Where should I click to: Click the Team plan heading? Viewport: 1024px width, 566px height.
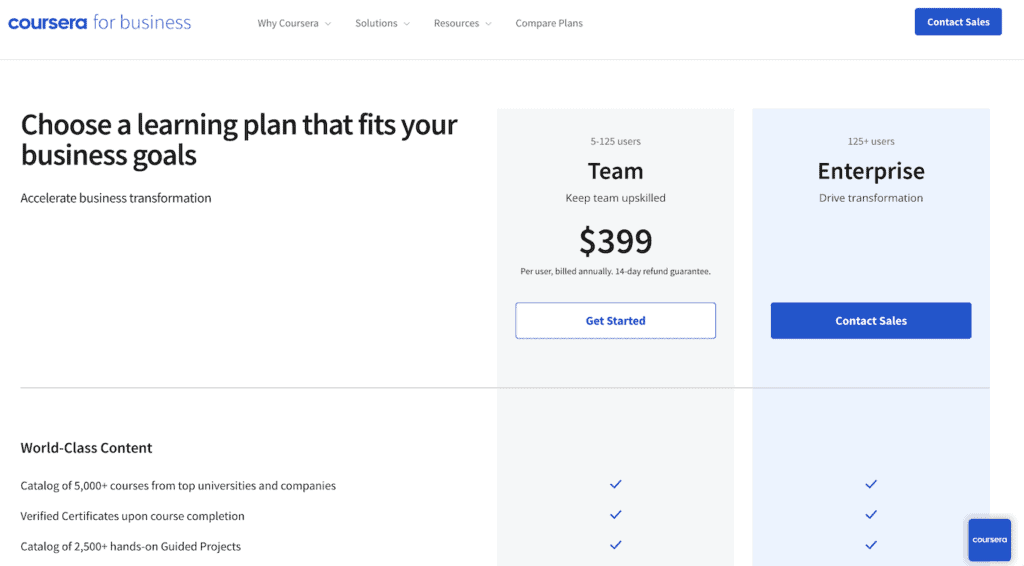coord(615,171)
